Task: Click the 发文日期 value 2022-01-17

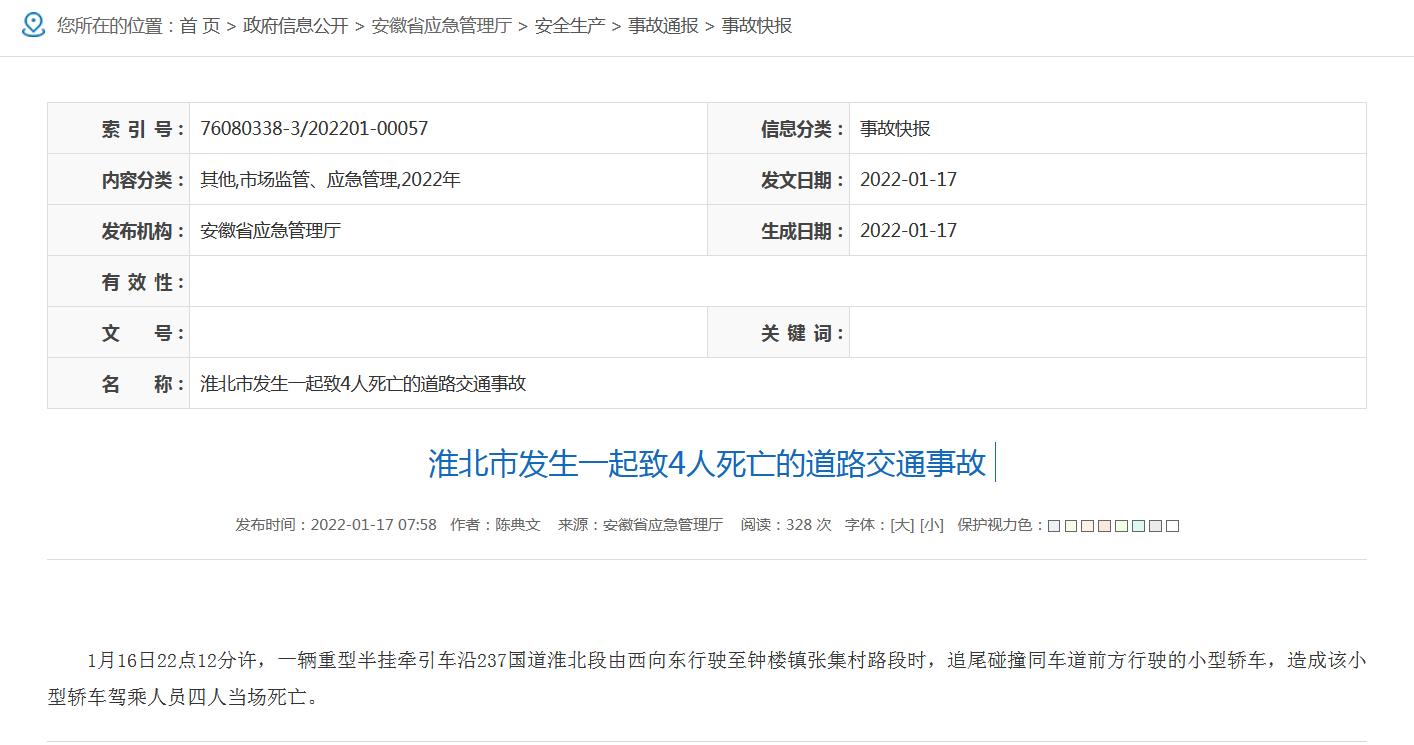Action: [908, 180]
